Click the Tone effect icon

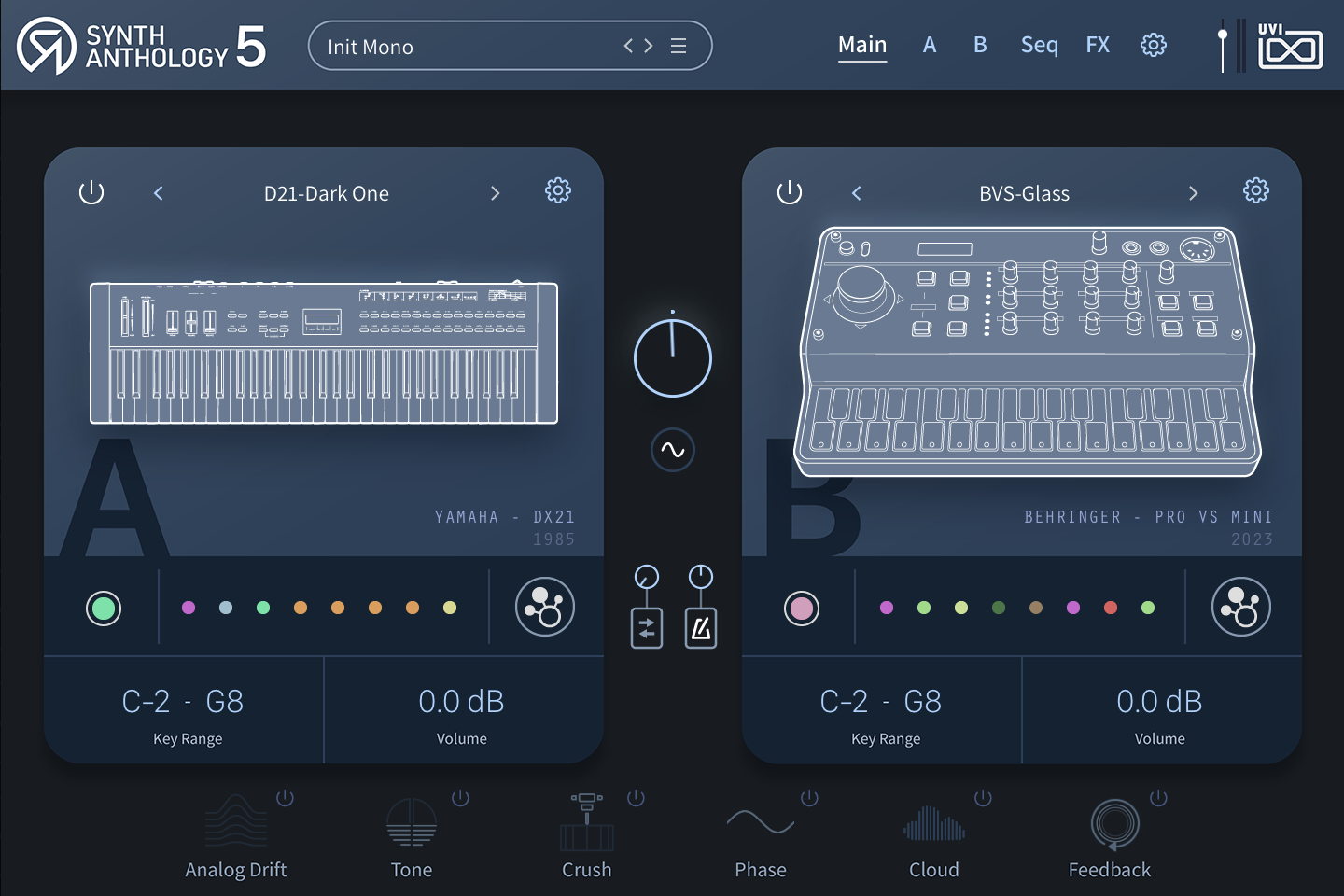click(x=412, y=822)
